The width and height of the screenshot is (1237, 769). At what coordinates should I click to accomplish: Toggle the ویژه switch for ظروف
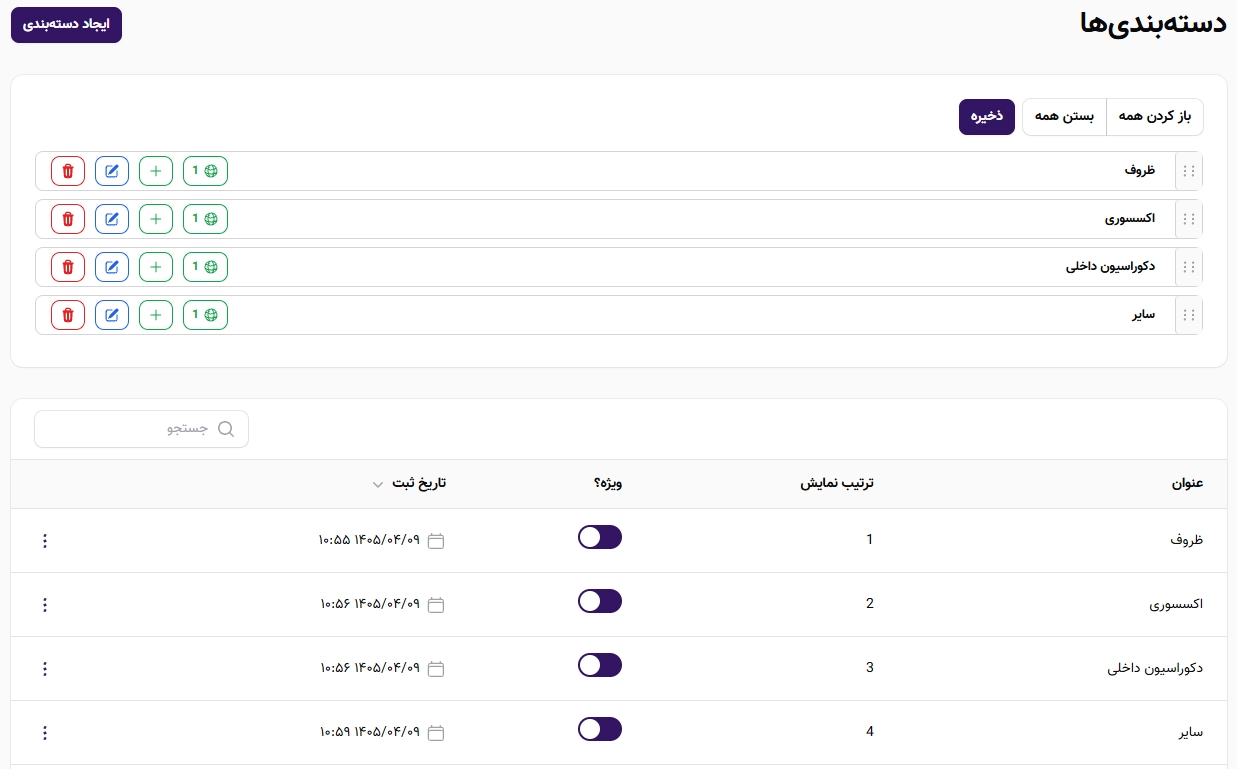pyautogui.click(x=600, y=537)
